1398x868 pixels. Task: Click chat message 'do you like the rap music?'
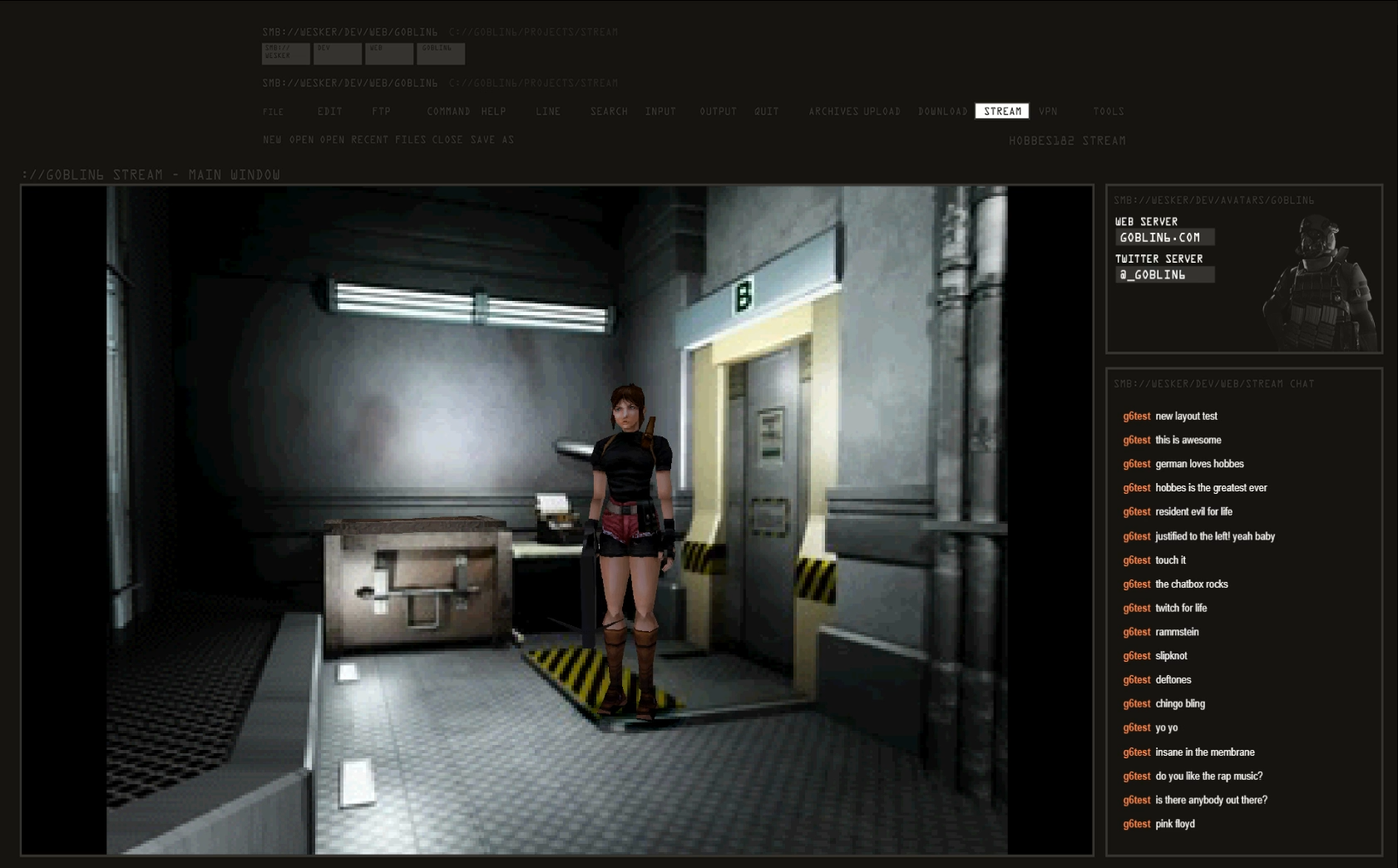point(1209,777)
